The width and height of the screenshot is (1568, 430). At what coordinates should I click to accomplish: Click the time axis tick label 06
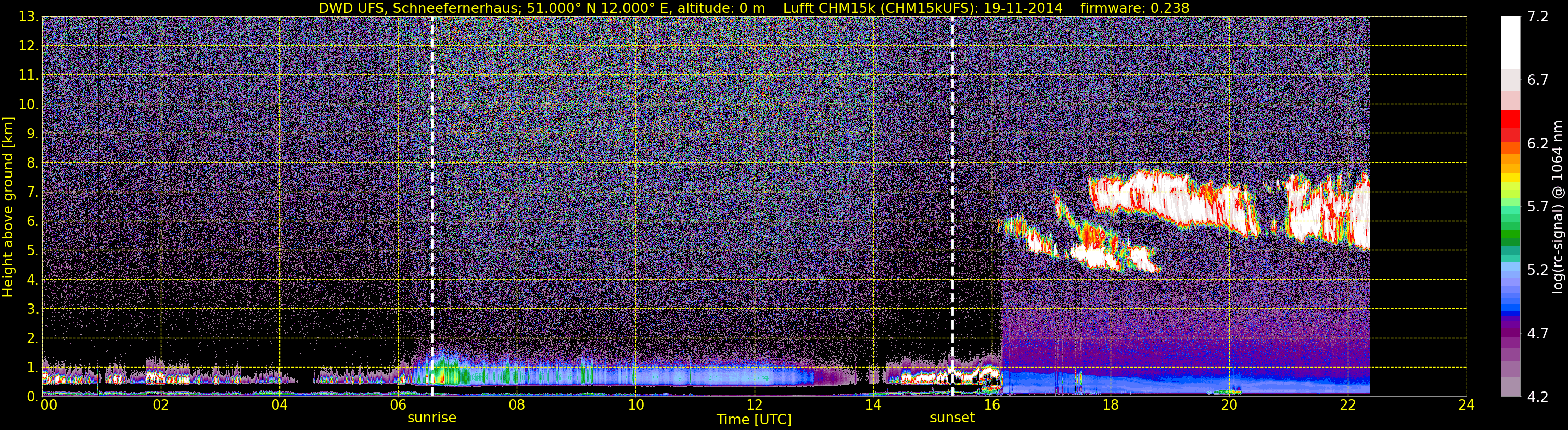398,405
